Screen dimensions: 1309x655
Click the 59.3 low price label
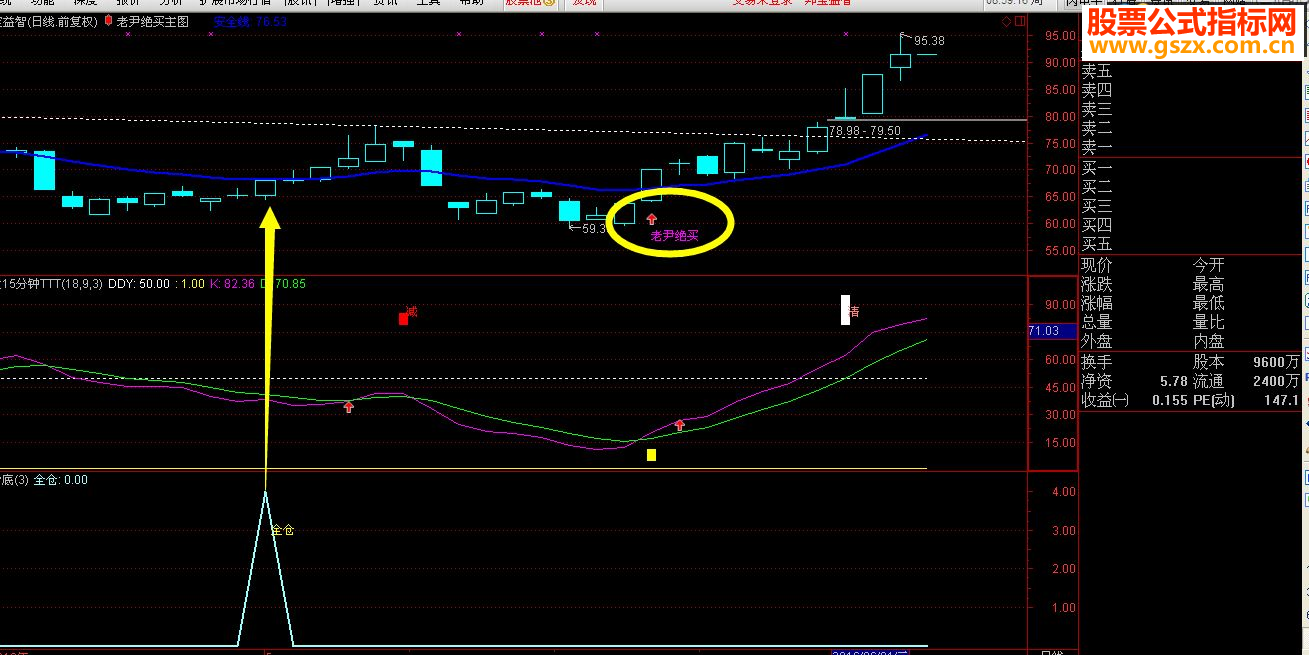[x=593, y=229]
